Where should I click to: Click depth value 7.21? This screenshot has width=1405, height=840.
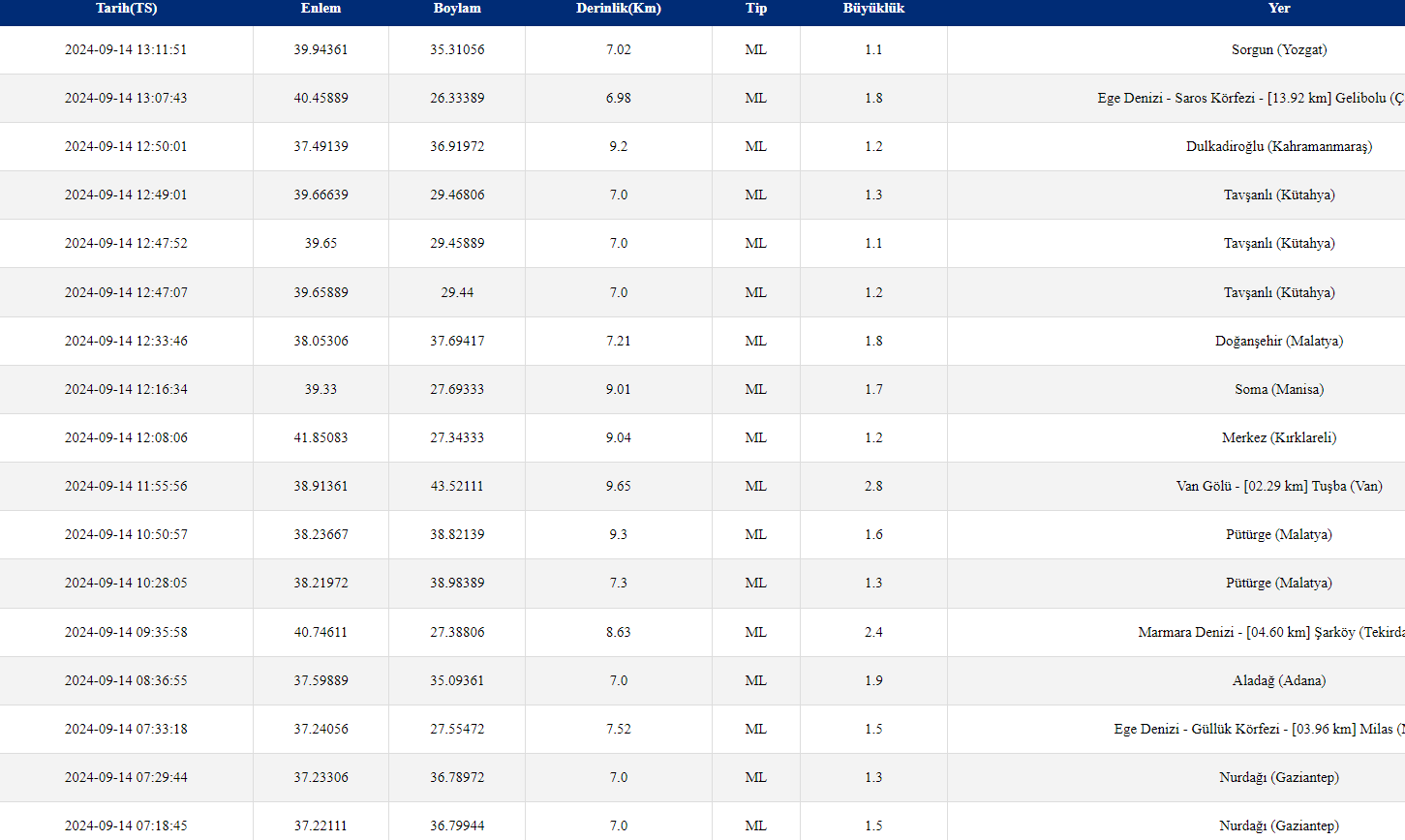pos(619,341)
